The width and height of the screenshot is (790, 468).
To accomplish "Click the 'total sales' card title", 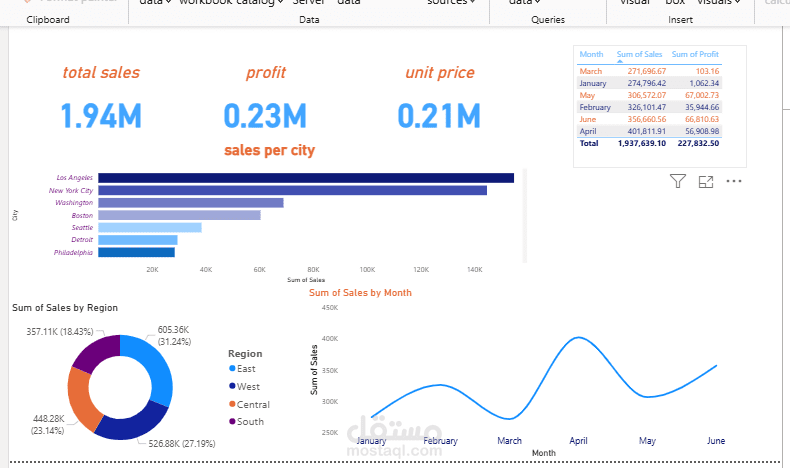I will [101, 73].
